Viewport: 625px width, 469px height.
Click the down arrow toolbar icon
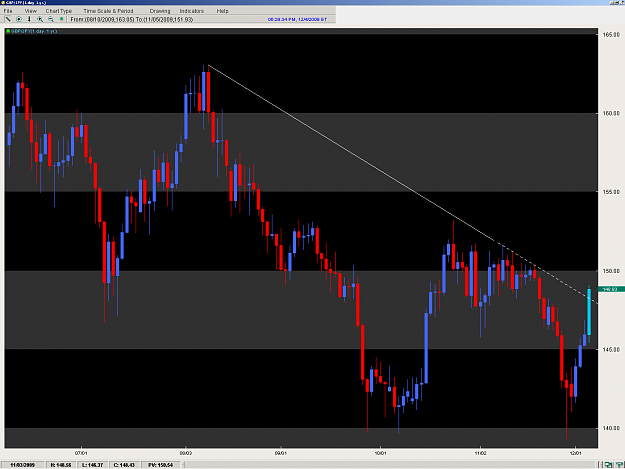(29, 19)
